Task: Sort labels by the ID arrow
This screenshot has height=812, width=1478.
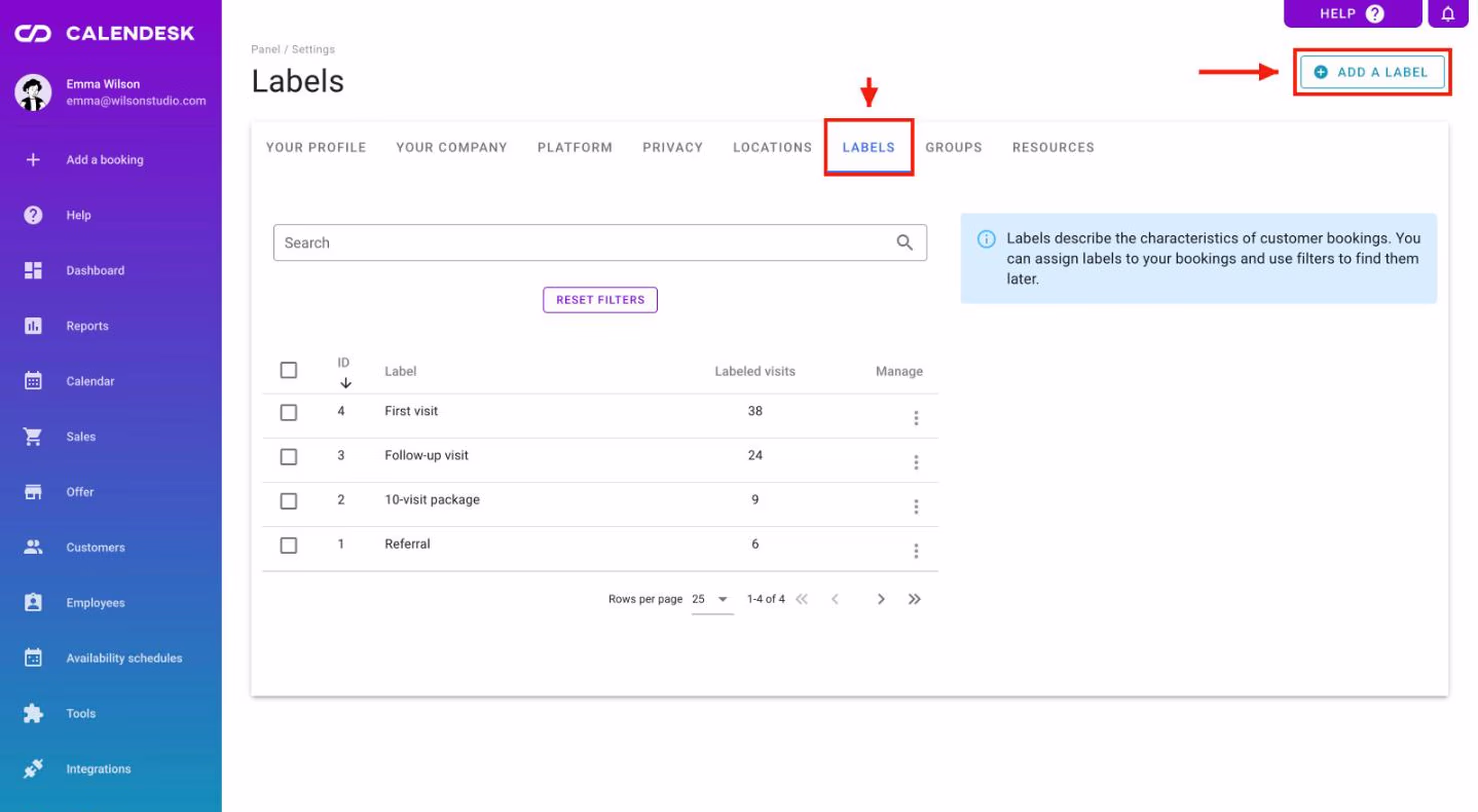Action: [x=345, y=383]
